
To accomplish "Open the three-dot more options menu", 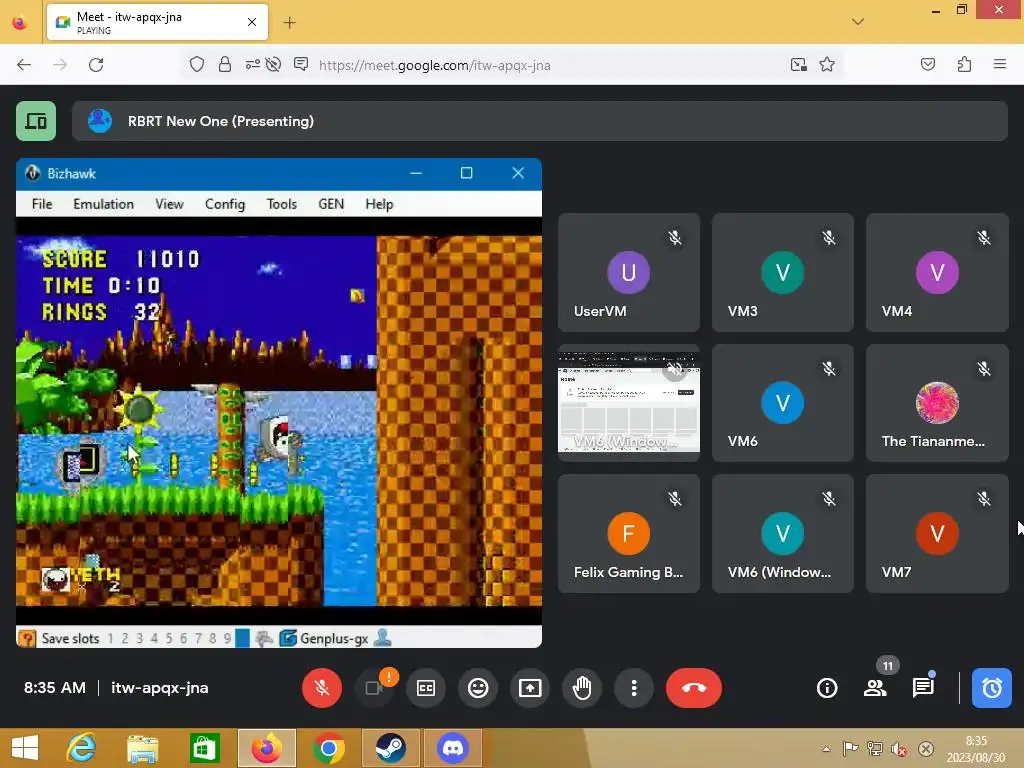I will [633, 688].
